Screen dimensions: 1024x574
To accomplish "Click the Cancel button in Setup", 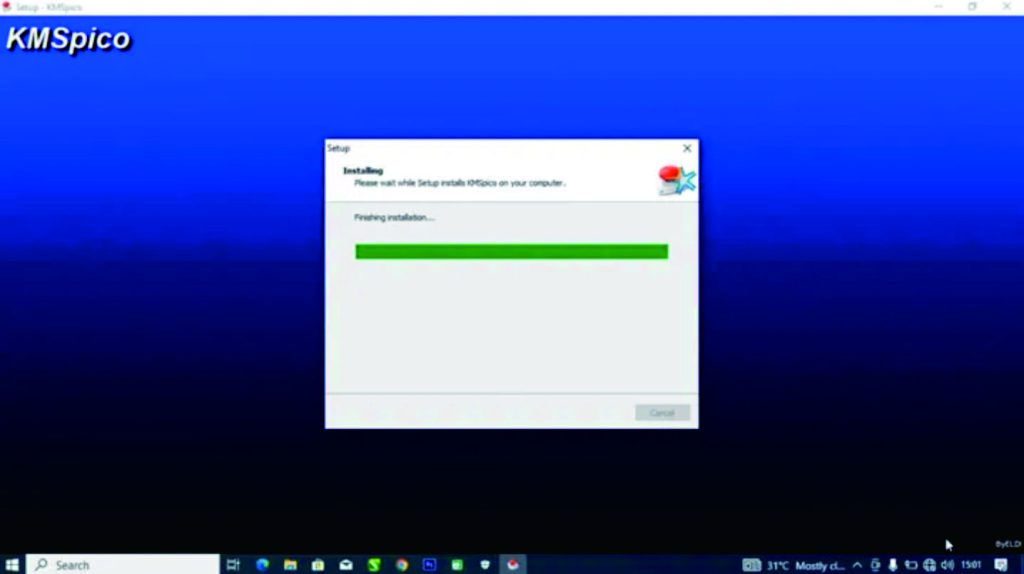I will pos(662,412).
